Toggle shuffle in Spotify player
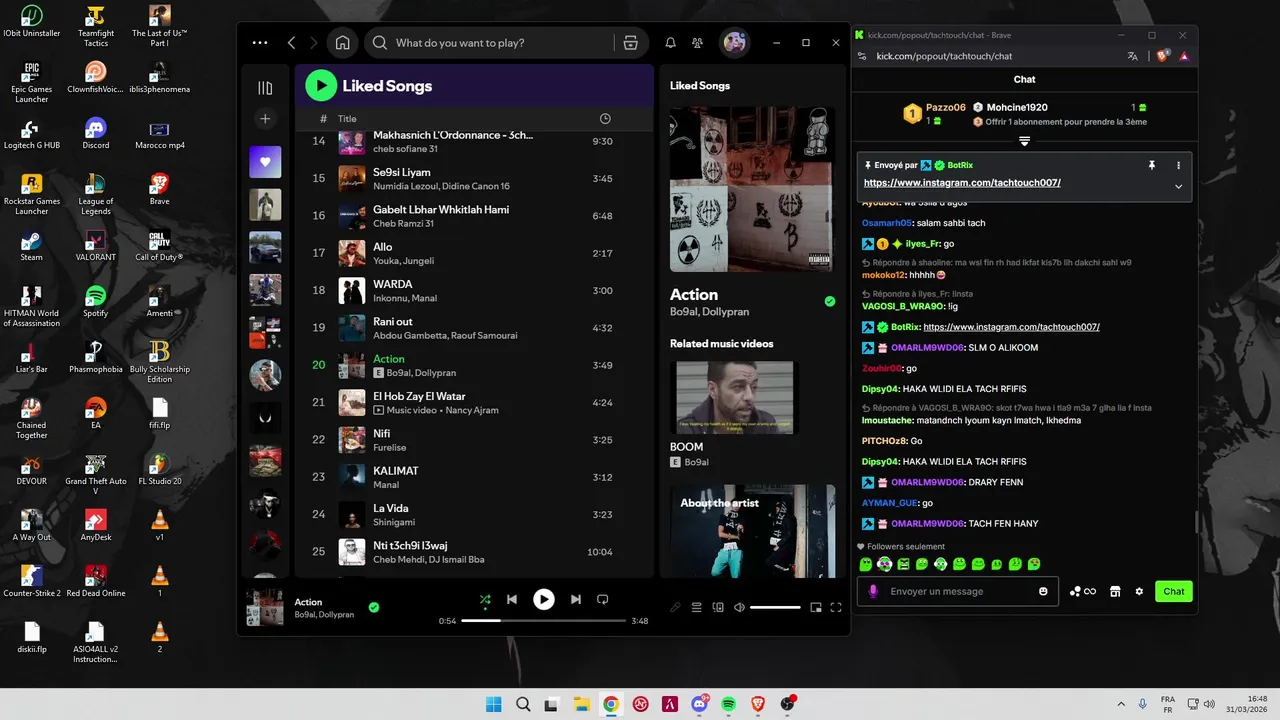This screenshot has height=720, width=1280. 485,599
